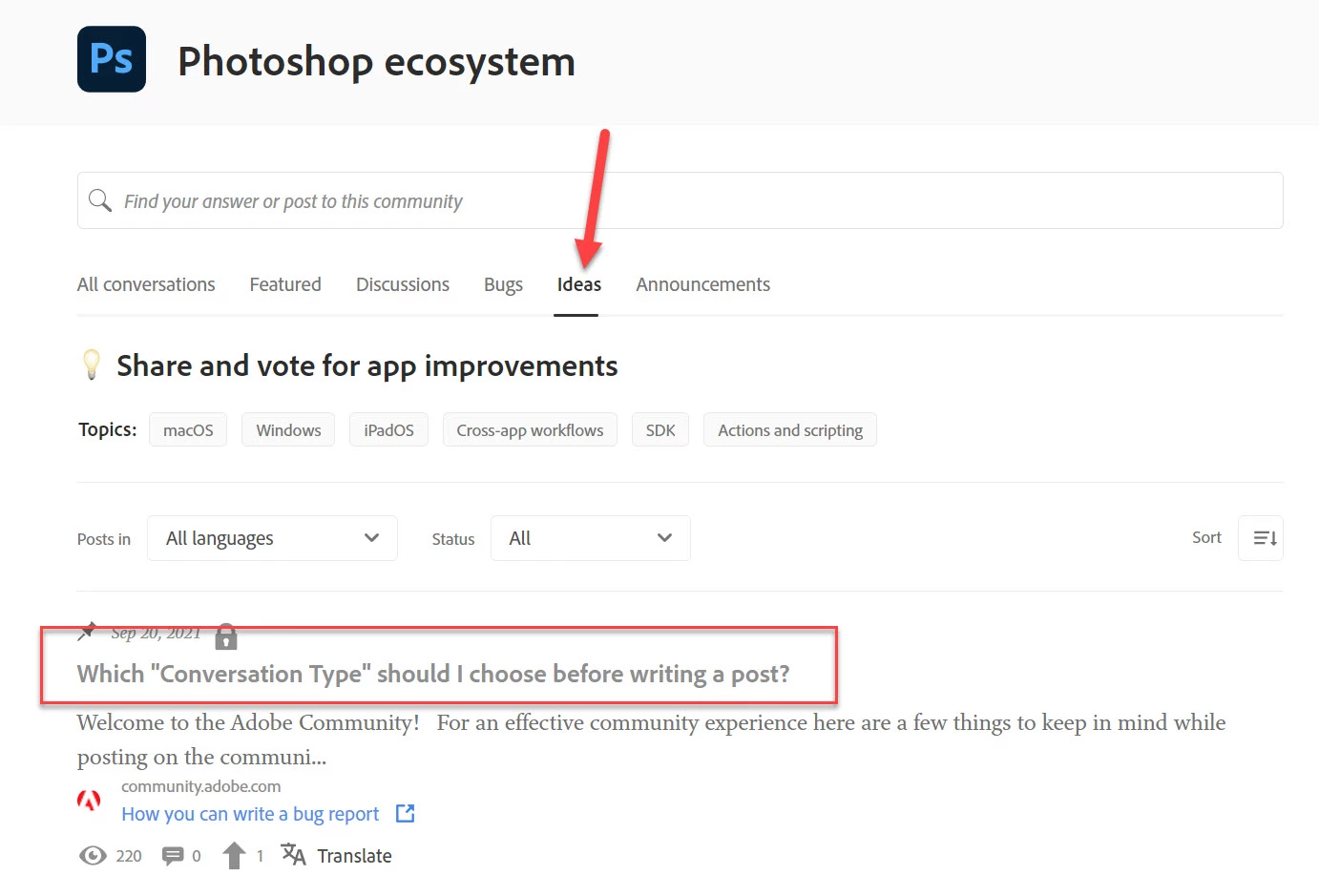1319x896 pixels.
Task: Switch to the Bugs tab
Action: pyautogui.click(x=503, y=284)
